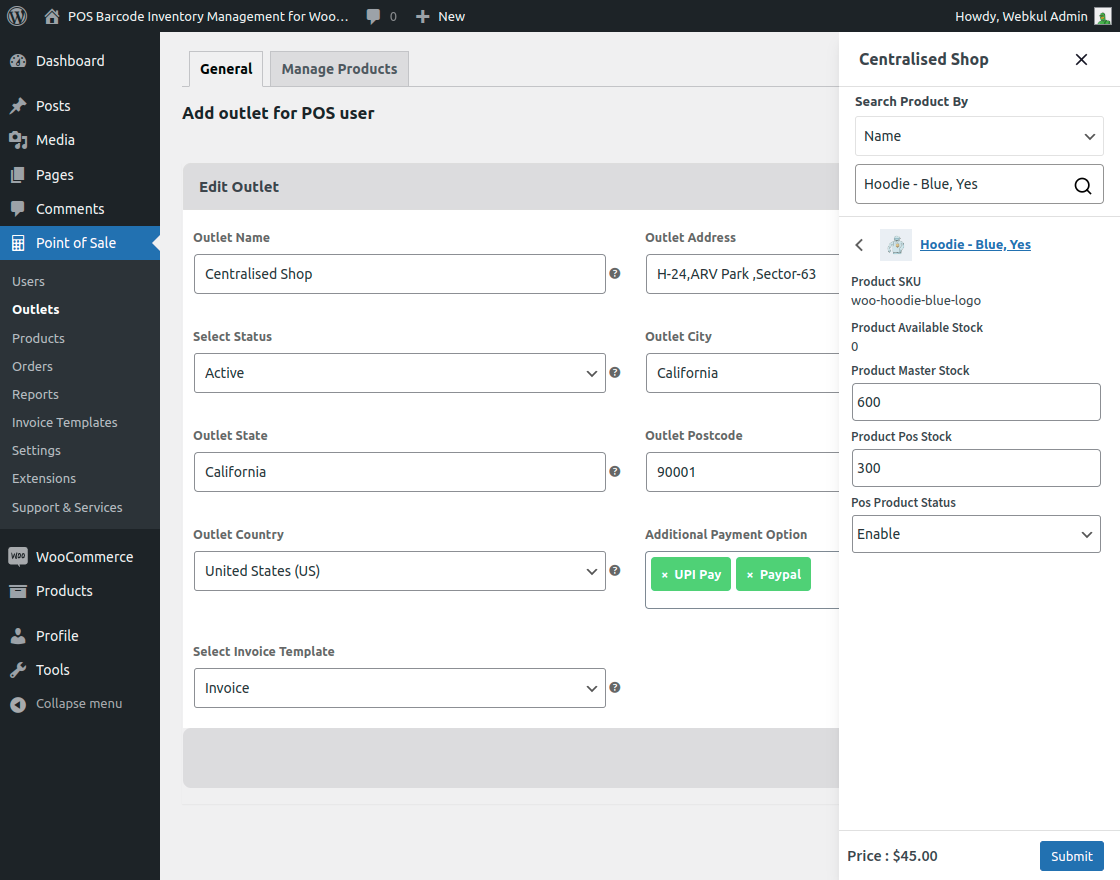Select SKU text woo-hoodie-blue-logo
The height and width of the screenshot is (880, 1120).
click(x=916, y=301)
